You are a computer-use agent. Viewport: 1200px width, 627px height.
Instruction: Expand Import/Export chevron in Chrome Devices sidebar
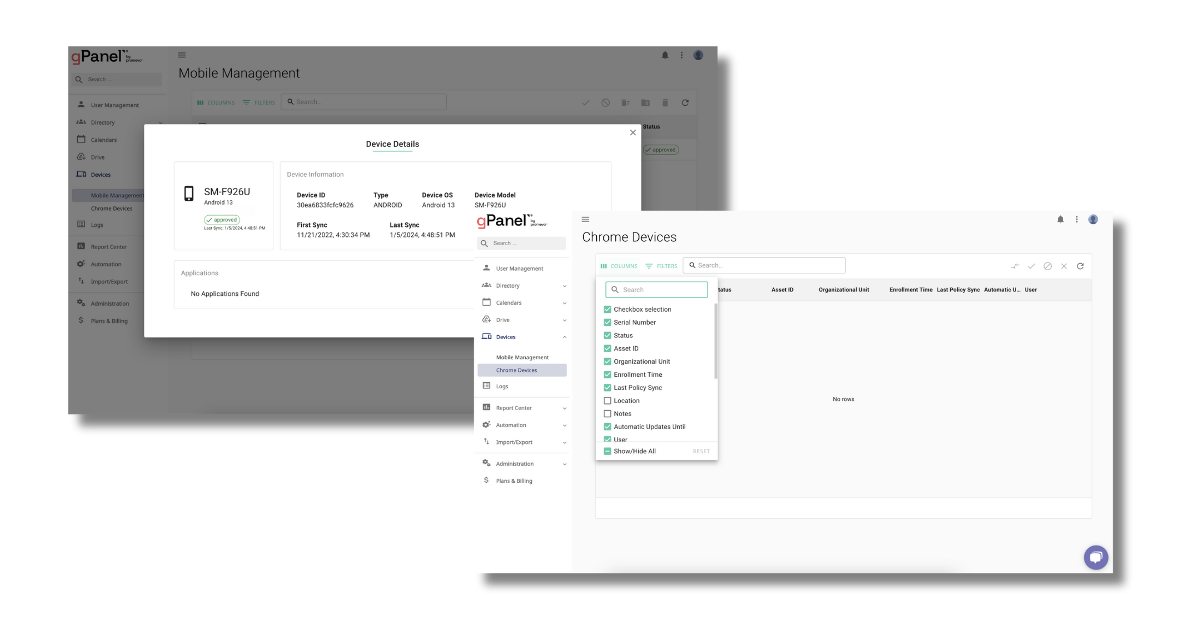pos(564,442)
